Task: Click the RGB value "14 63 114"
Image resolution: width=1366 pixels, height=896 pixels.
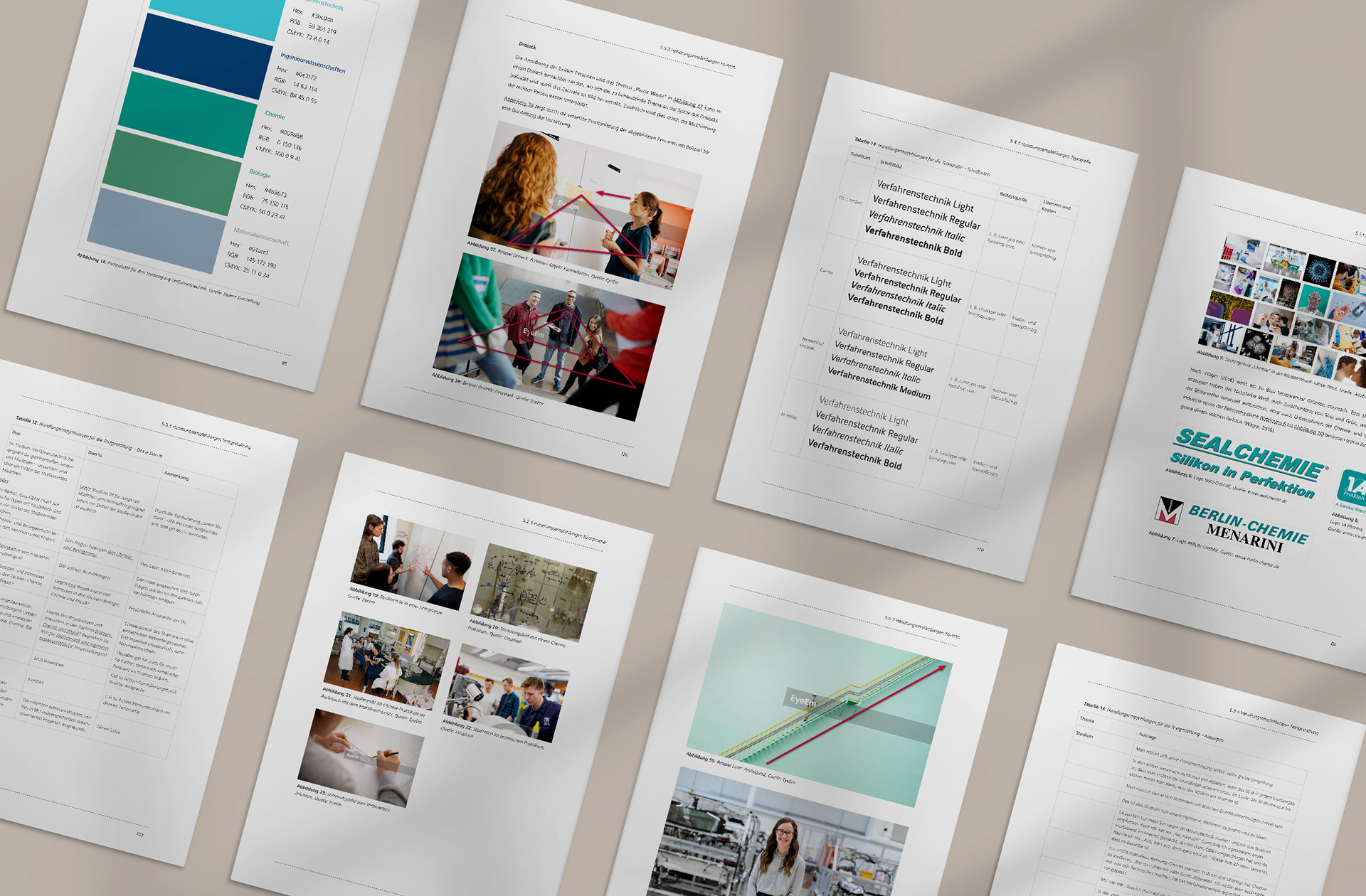Action: pyautogui.click(x=305, y=86)
